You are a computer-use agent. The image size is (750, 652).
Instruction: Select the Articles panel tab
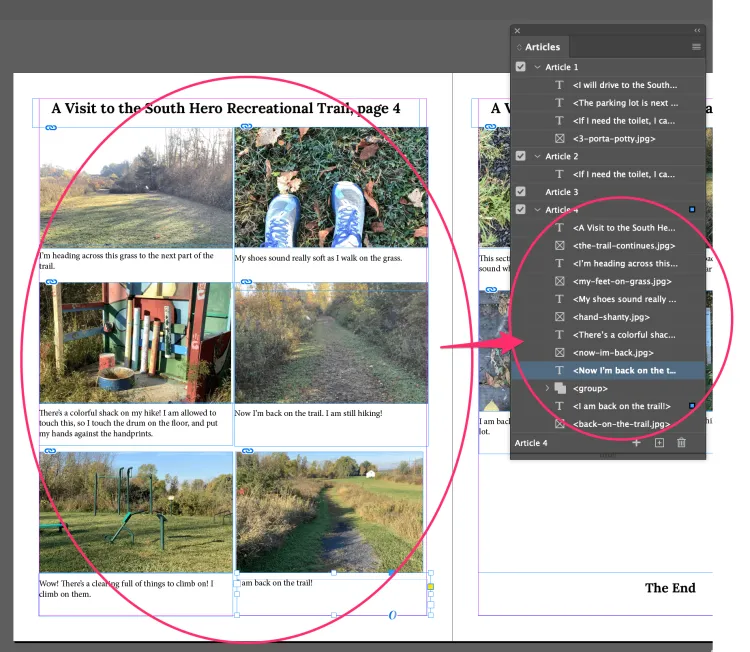coord(541,47)
